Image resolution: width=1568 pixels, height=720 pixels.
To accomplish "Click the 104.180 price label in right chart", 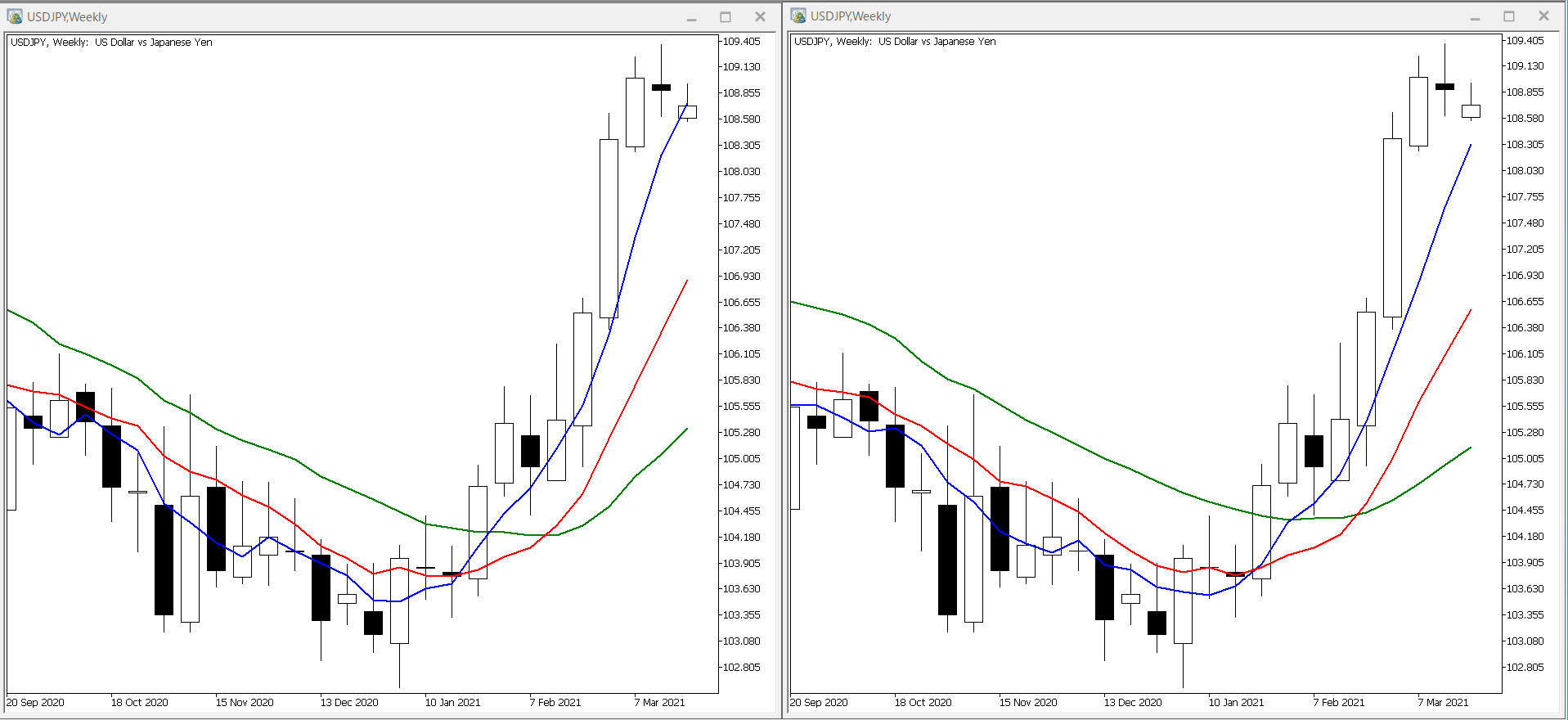I will (1525, 537).
